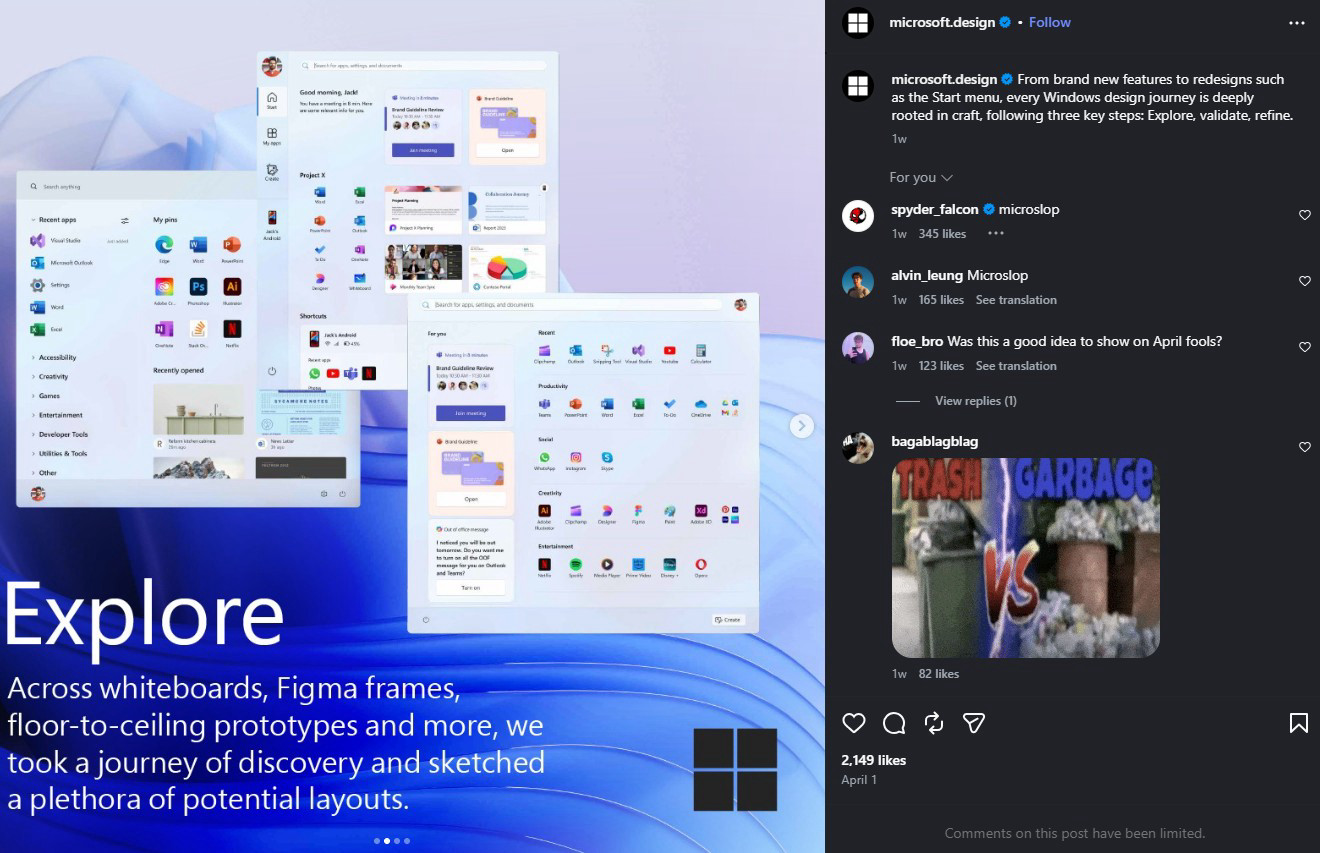The width and height of the screenshot is (1320, 853).
Task: Open microsoft.design avatar in the post header
Action: click(x=858, y=23)
